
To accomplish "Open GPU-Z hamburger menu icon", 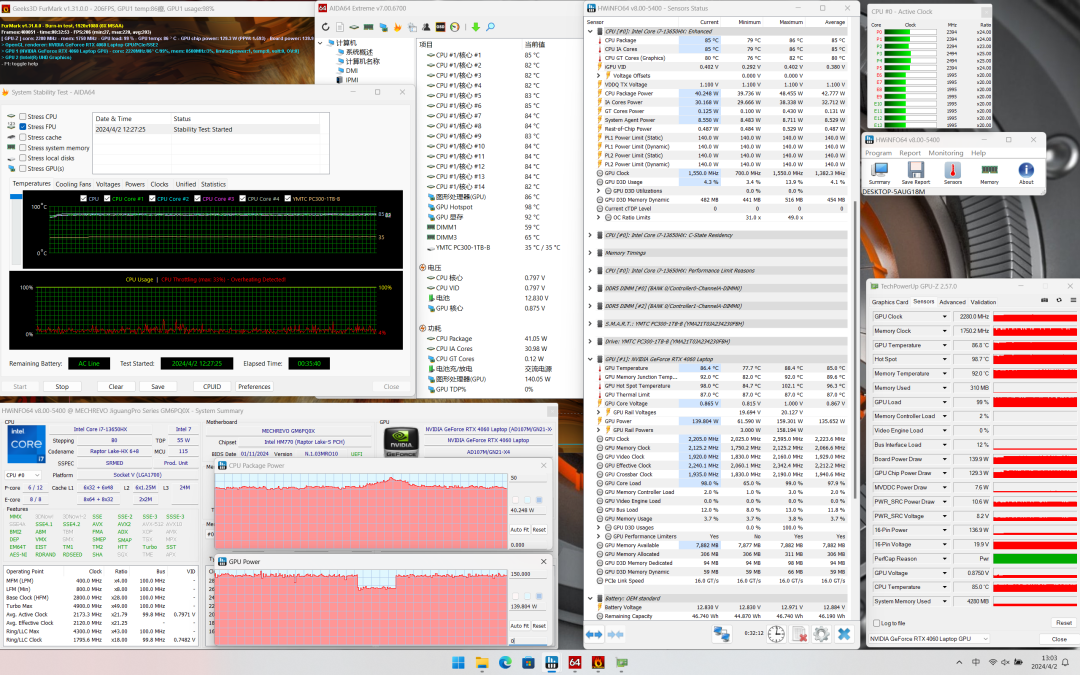I will [x=1073, y=300].
